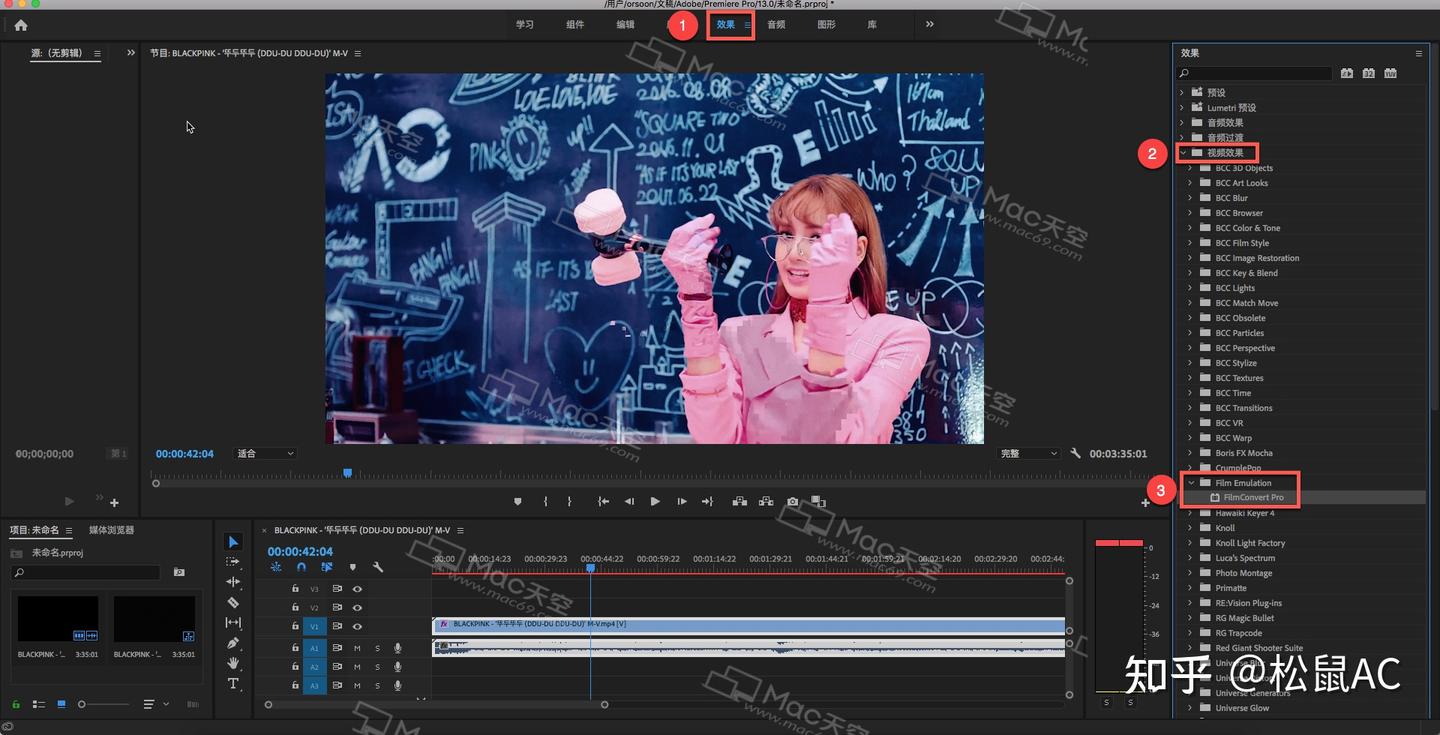Click the Extract button
This screenshot has width=1440, height=735.
(x=766, y=501)
